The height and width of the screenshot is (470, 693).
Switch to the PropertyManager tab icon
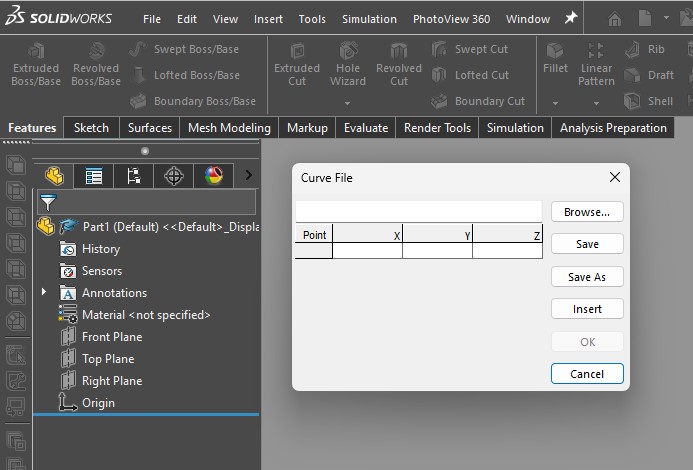pos(94,176)
